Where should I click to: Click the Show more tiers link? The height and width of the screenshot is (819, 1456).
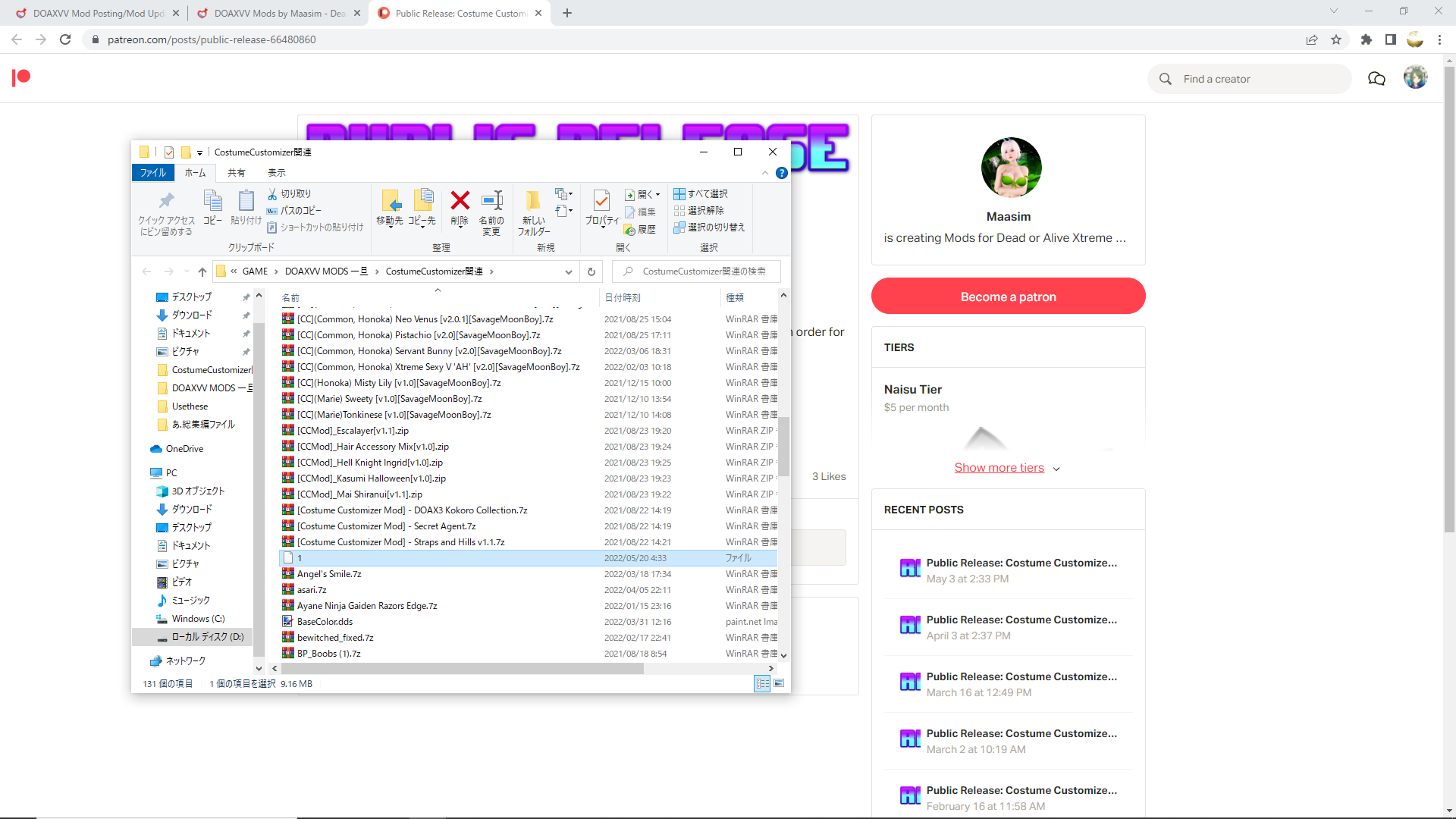(999, 468)
